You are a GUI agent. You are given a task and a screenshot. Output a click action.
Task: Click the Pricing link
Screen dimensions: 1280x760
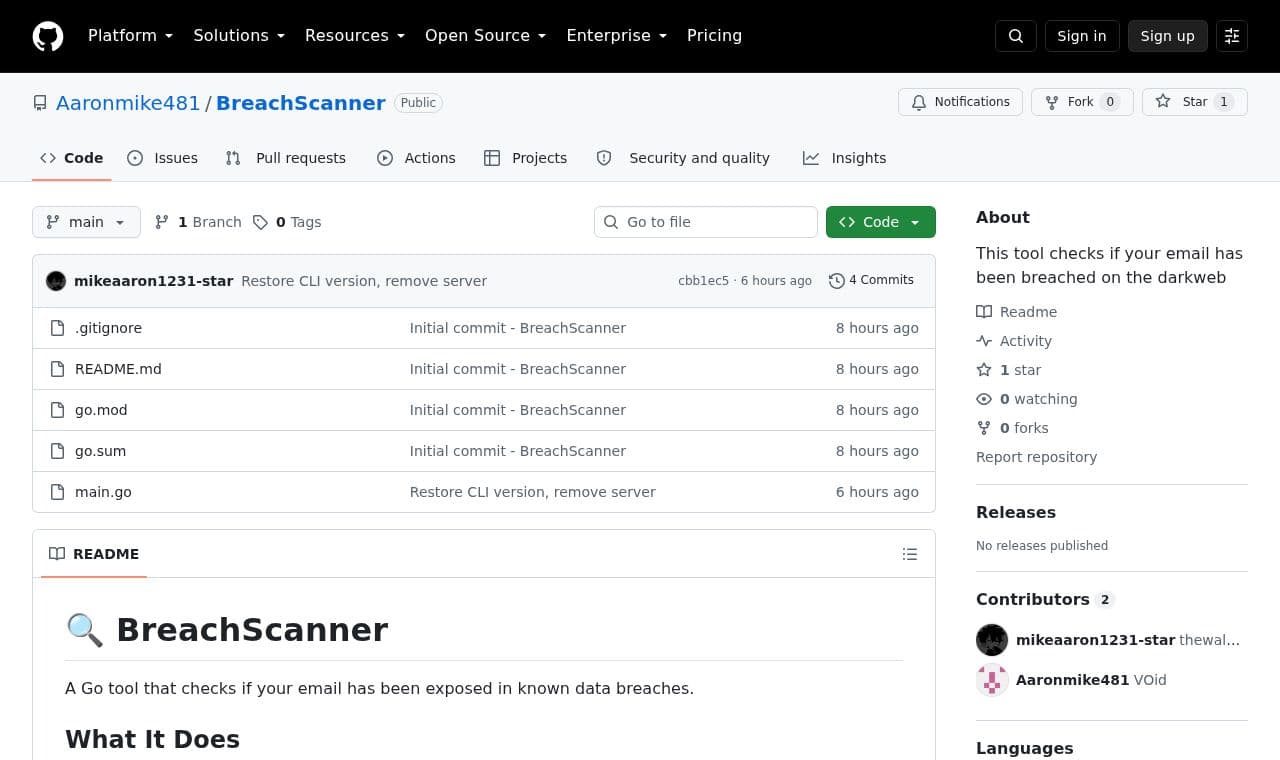[x=714, y=36]
